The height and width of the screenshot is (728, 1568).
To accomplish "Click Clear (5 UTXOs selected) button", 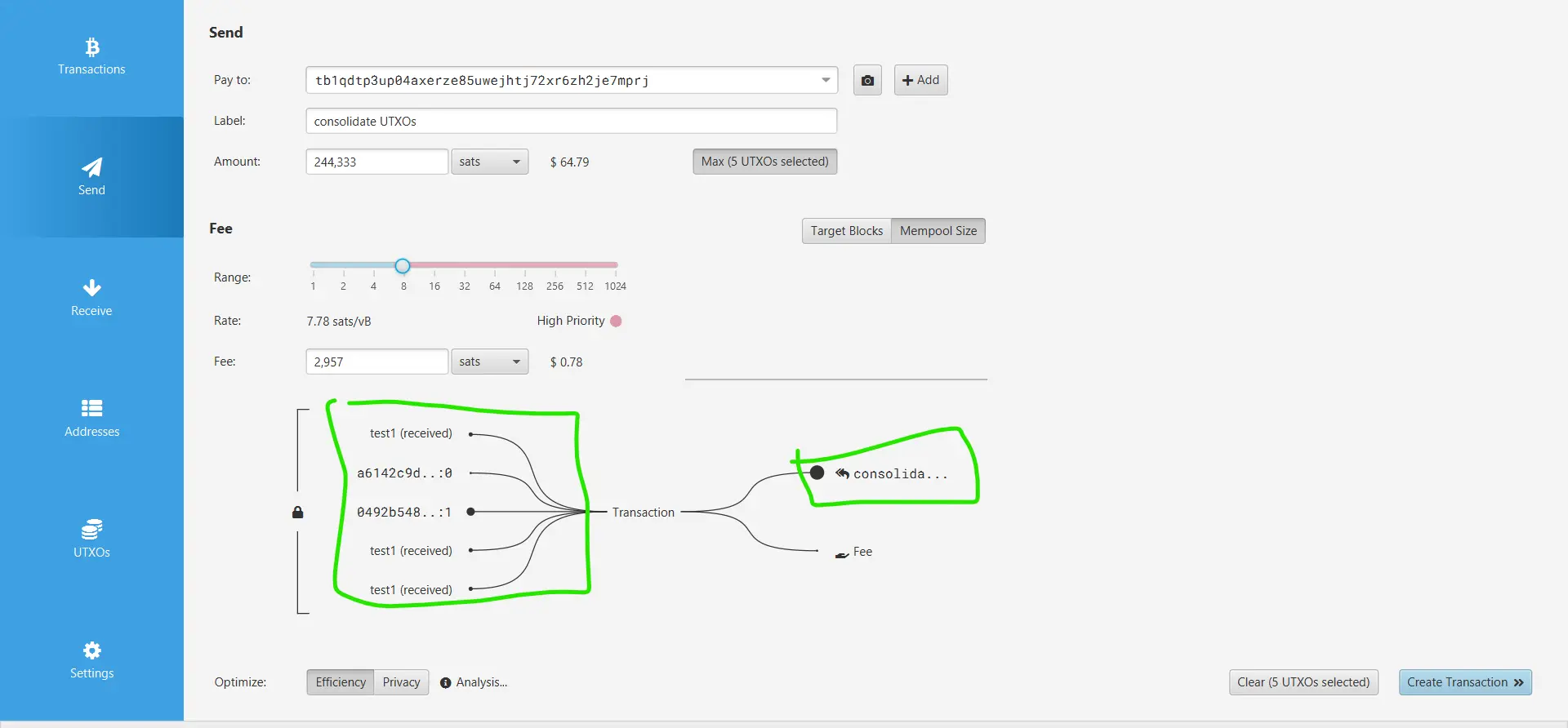I will 1303,682.
